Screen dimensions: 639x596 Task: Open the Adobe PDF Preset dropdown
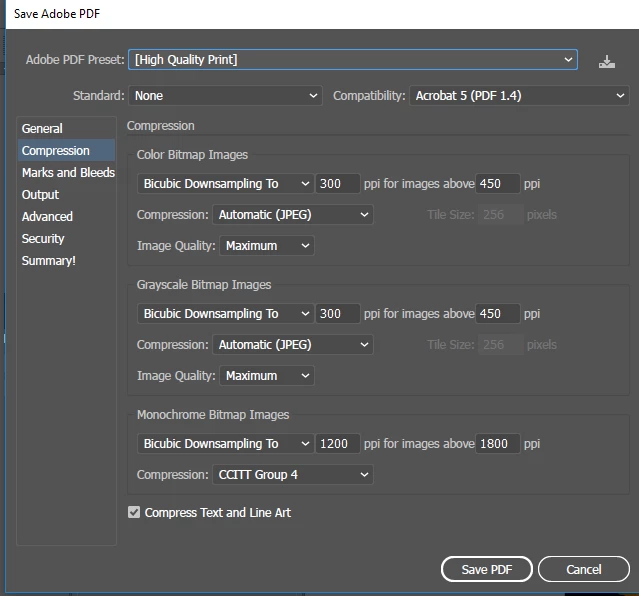click(353, 60)
